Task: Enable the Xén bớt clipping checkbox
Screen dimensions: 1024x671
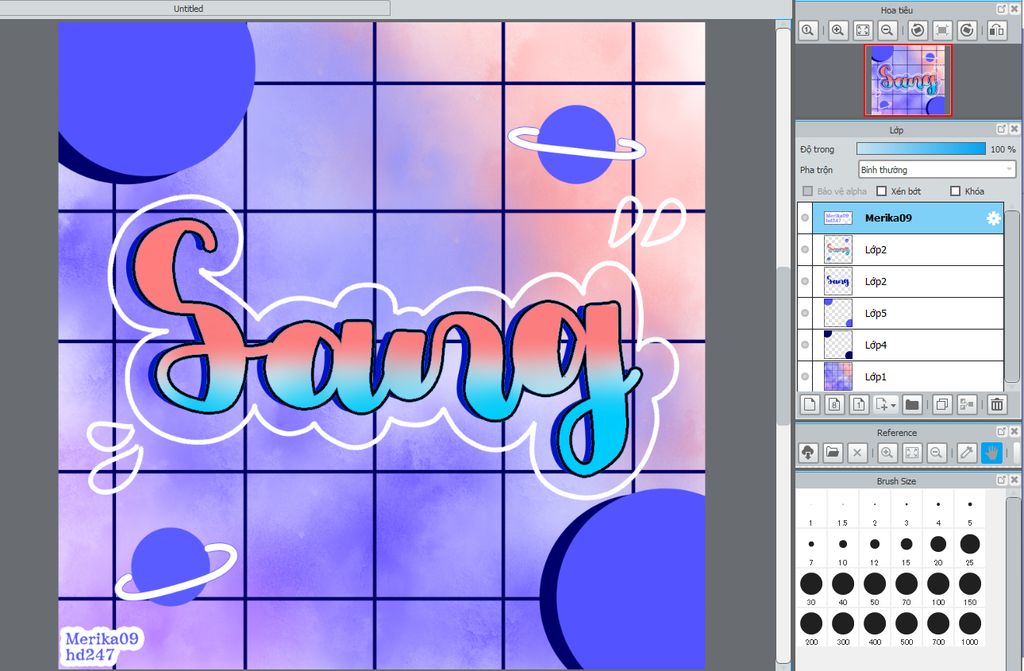Action: click(x=882, y=191)
